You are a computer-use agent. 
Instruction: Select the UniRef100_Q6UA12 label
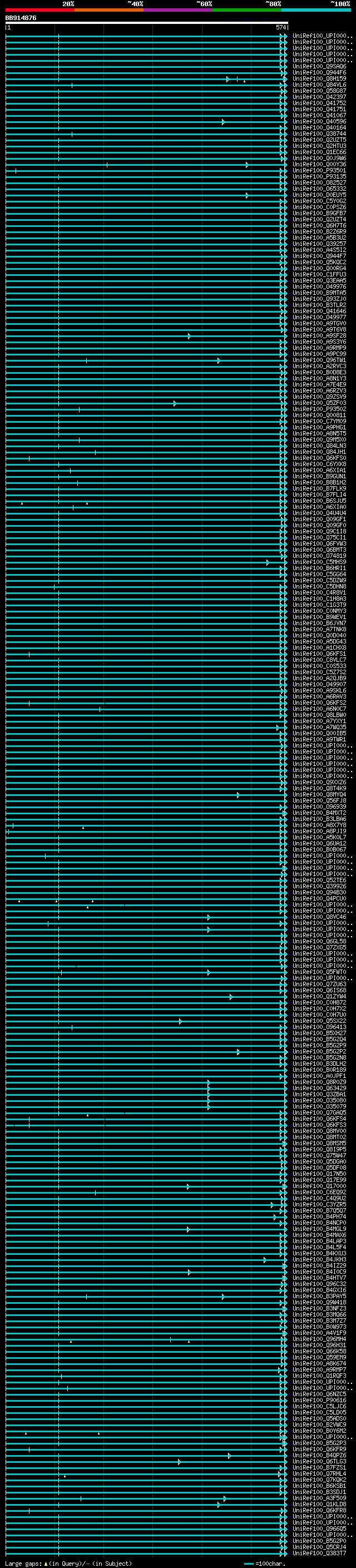319,844
